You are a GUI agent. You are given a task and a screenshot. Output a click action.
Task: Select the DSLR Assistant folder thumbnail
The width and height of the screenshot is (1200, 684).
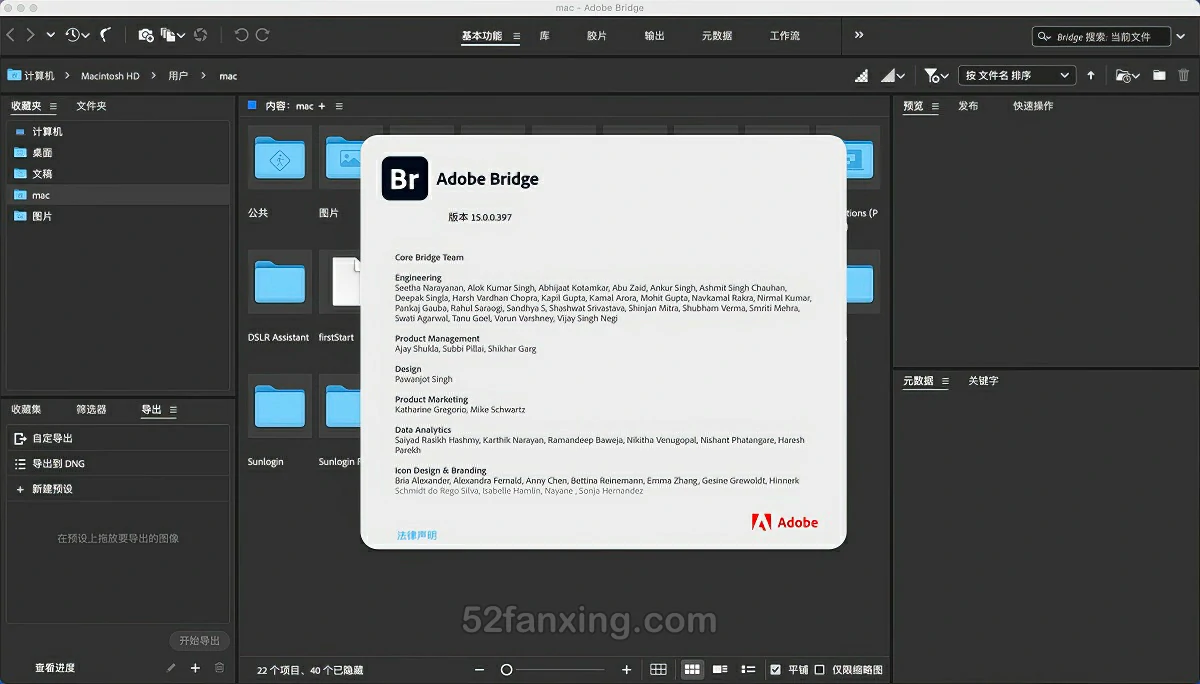pos(279,282)
